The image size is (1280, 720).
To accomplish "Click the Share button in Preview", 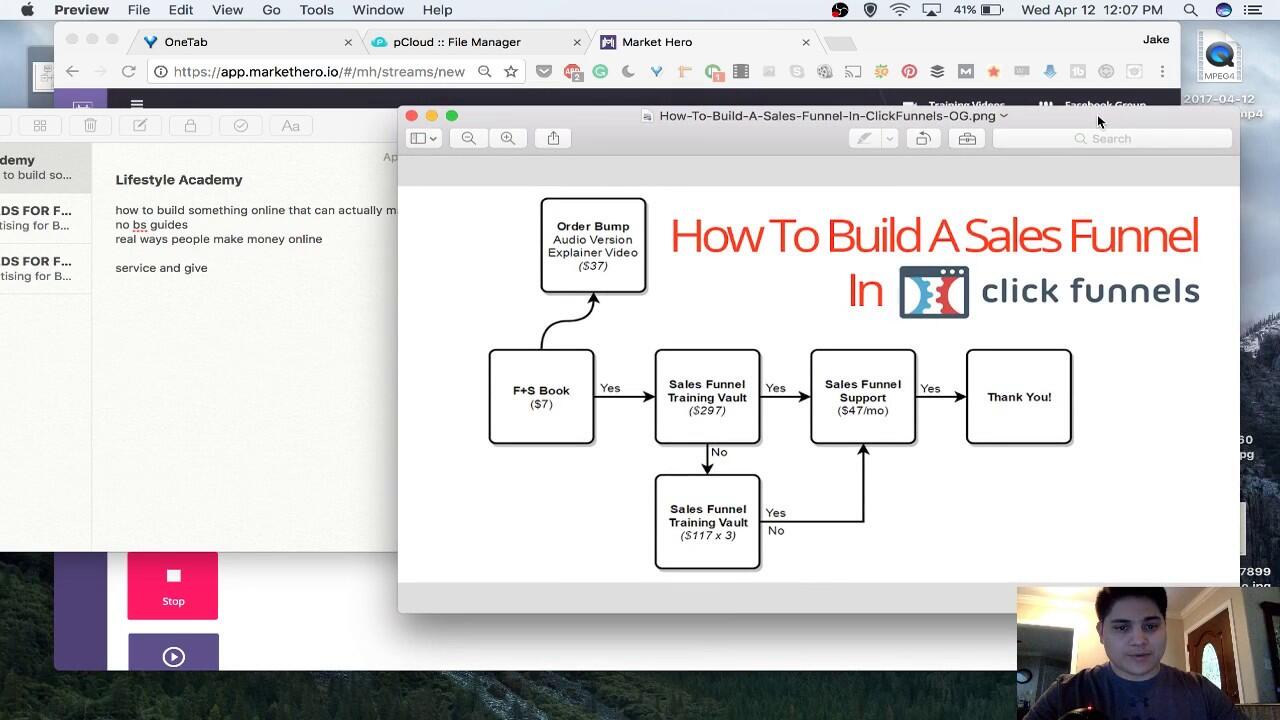I will coord(553,139).
